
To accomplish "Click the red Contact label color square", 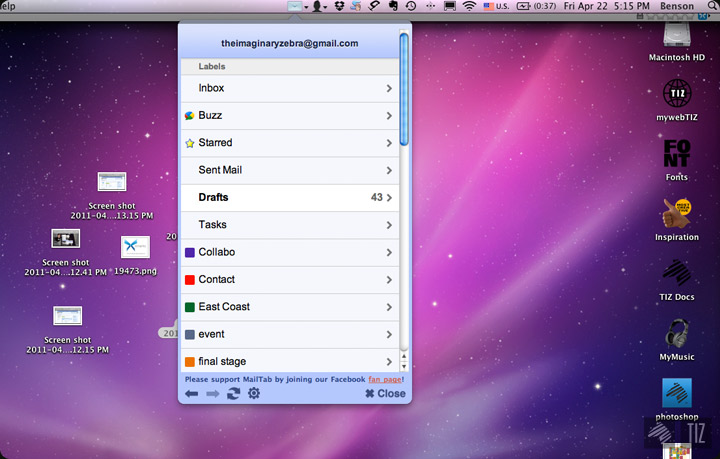I will pos(190,280).
